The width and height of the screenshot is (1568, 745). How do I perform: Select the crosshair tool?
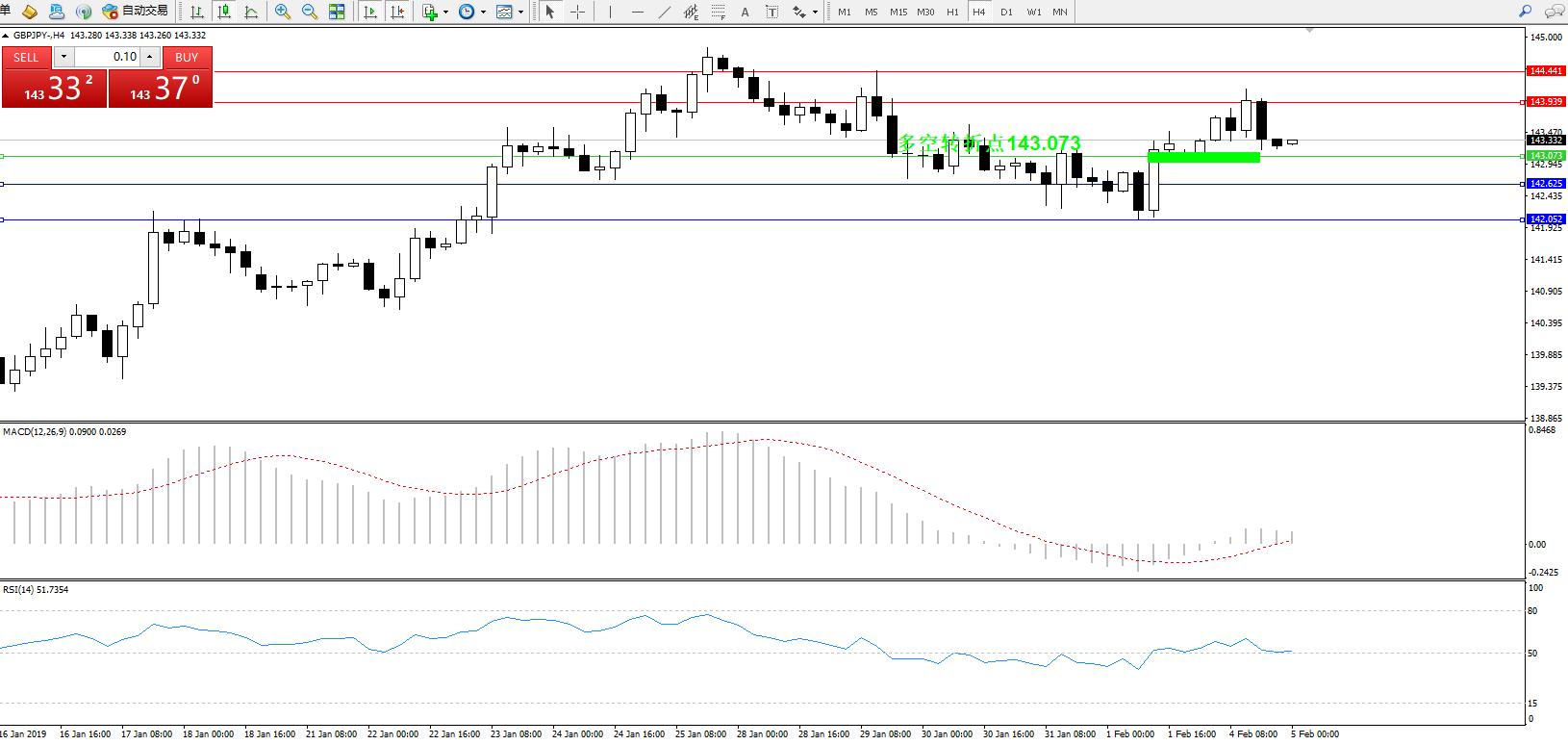pyautogui.click(x=577, y=12)
